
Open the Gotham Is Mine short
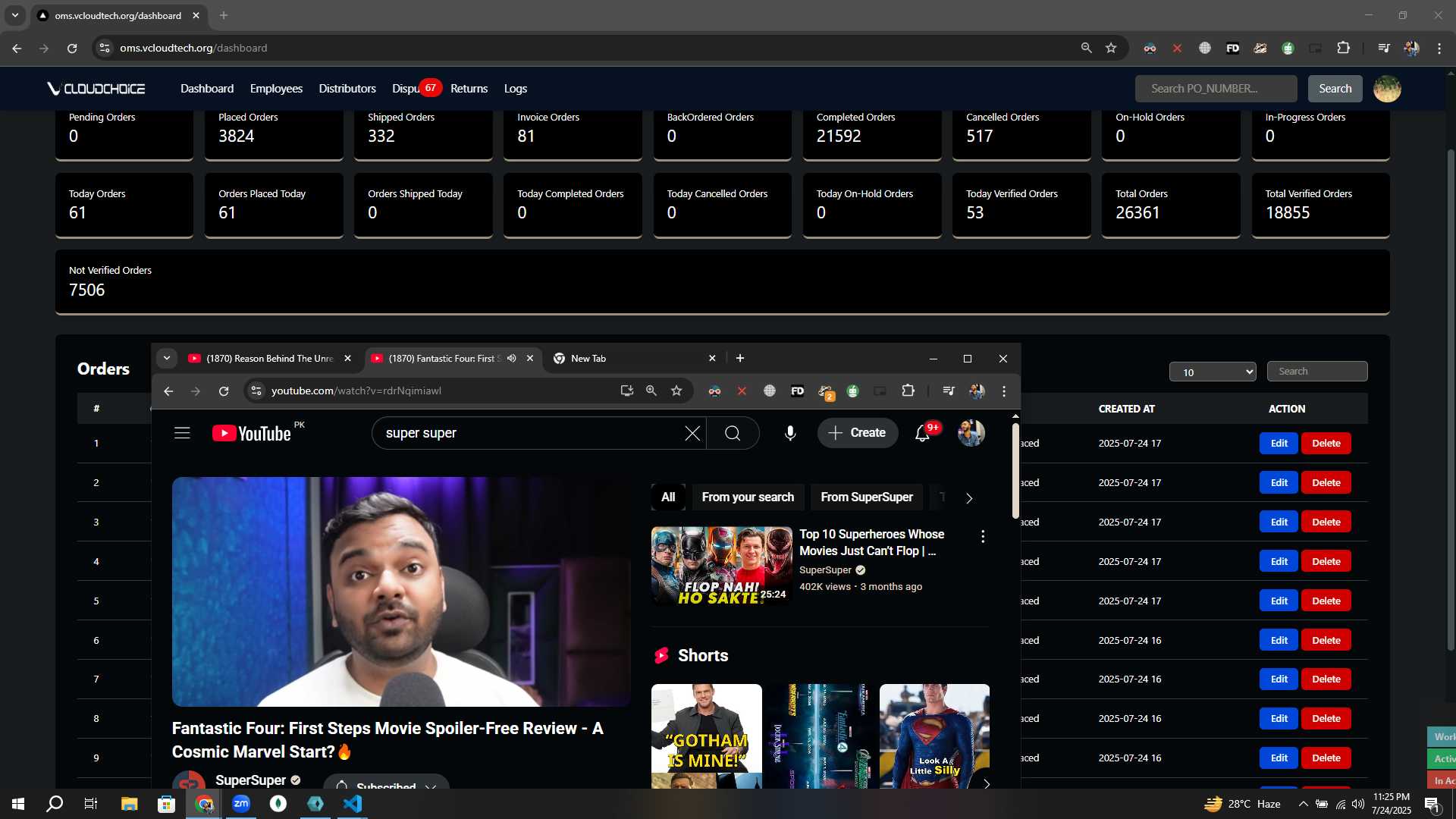(706, 736)
